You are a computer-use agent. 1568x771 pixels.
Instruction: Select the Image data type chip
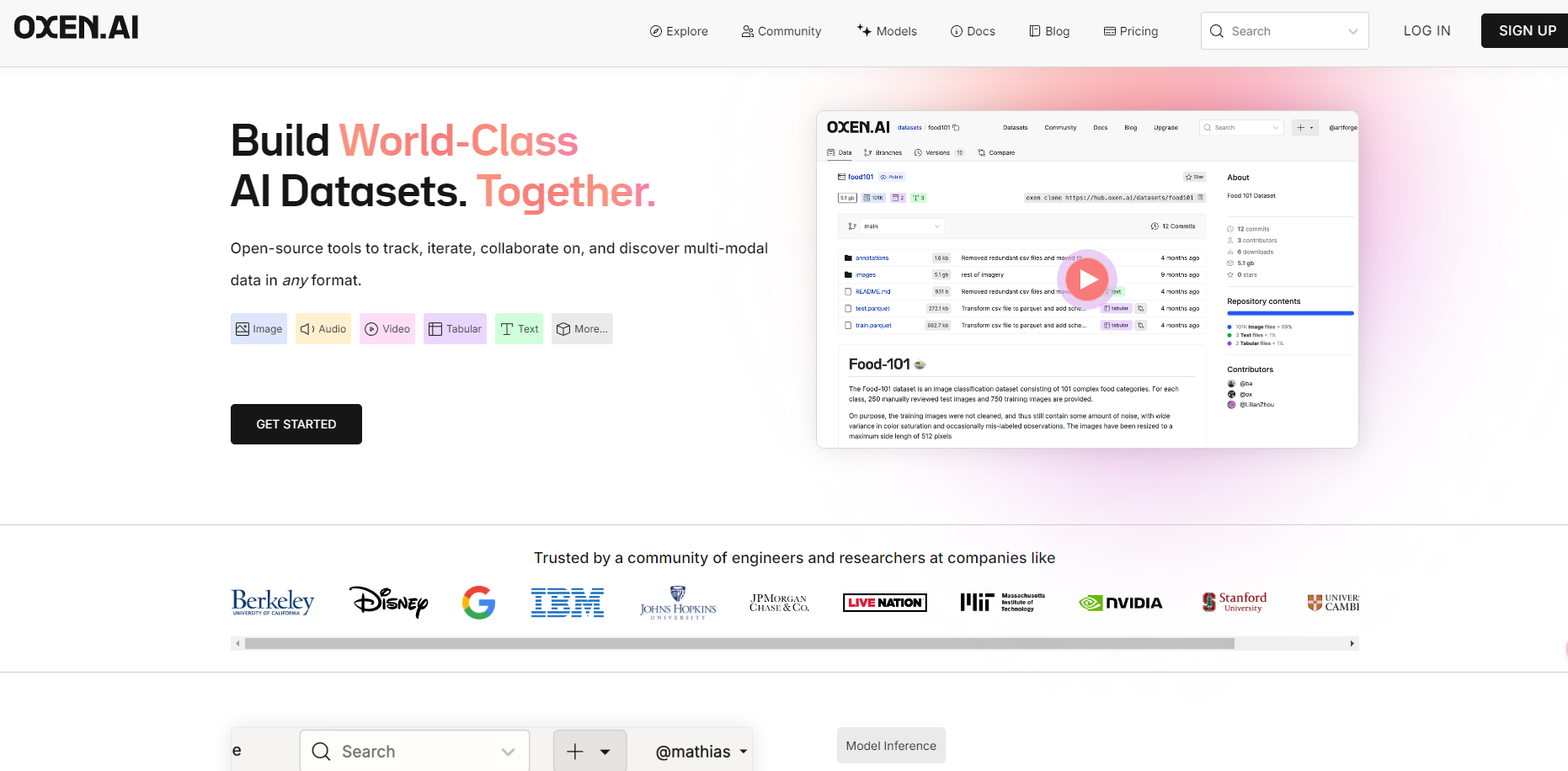259,329
